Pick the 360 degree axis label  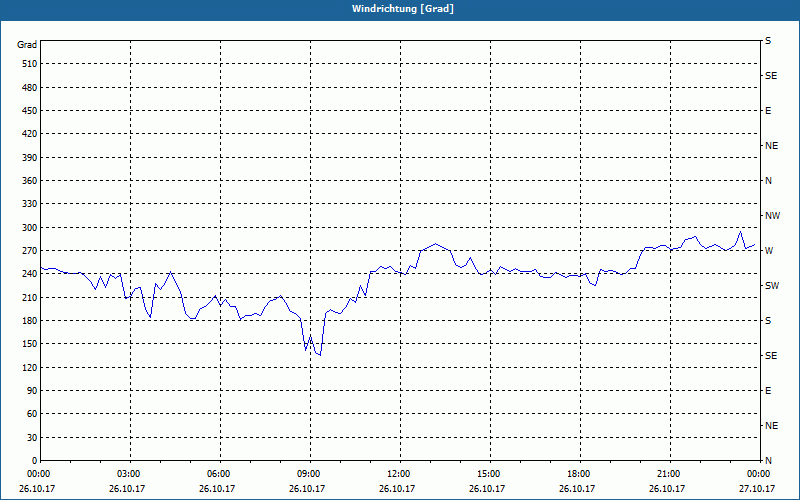(x=30, y=181)
